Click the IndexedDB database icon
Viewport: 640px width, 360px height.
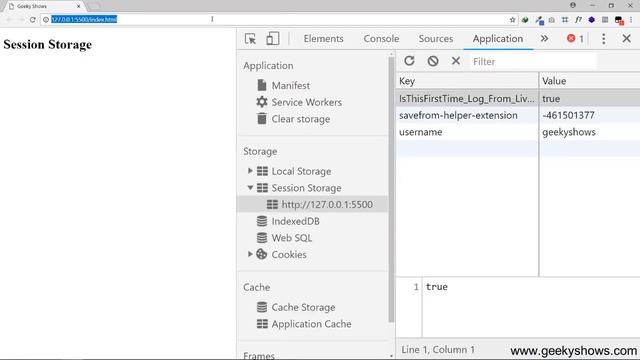262,221
